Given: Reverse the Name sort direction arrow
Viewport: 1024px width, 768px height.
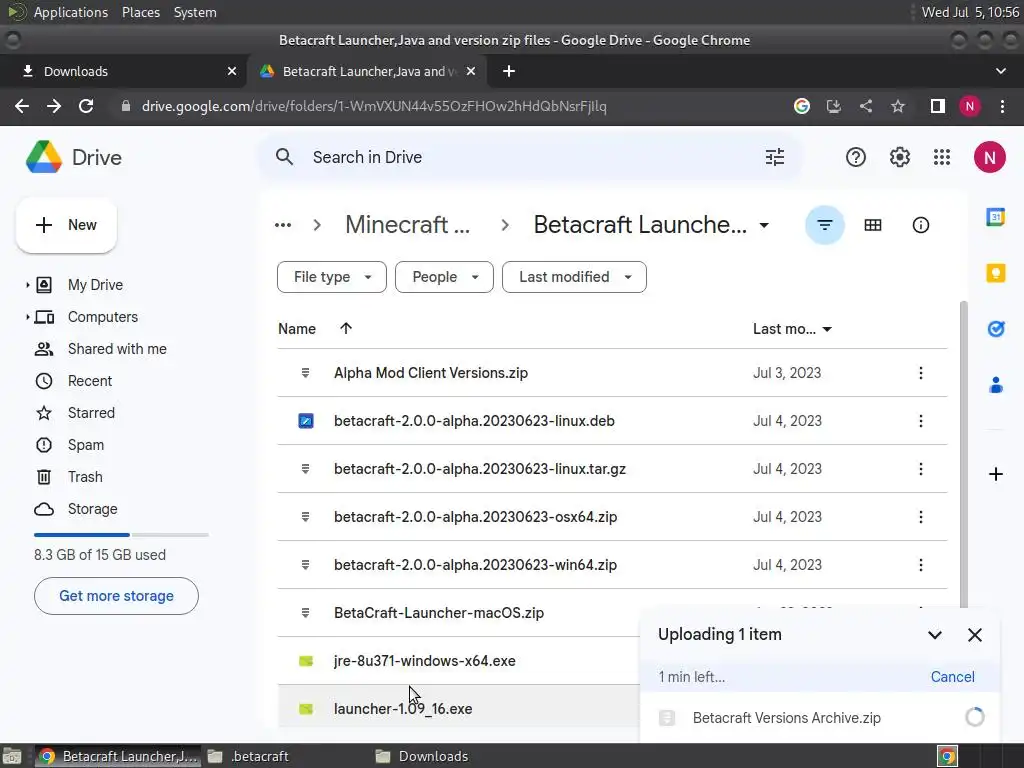Looking at the screenshot, I should tap(346, 328).
